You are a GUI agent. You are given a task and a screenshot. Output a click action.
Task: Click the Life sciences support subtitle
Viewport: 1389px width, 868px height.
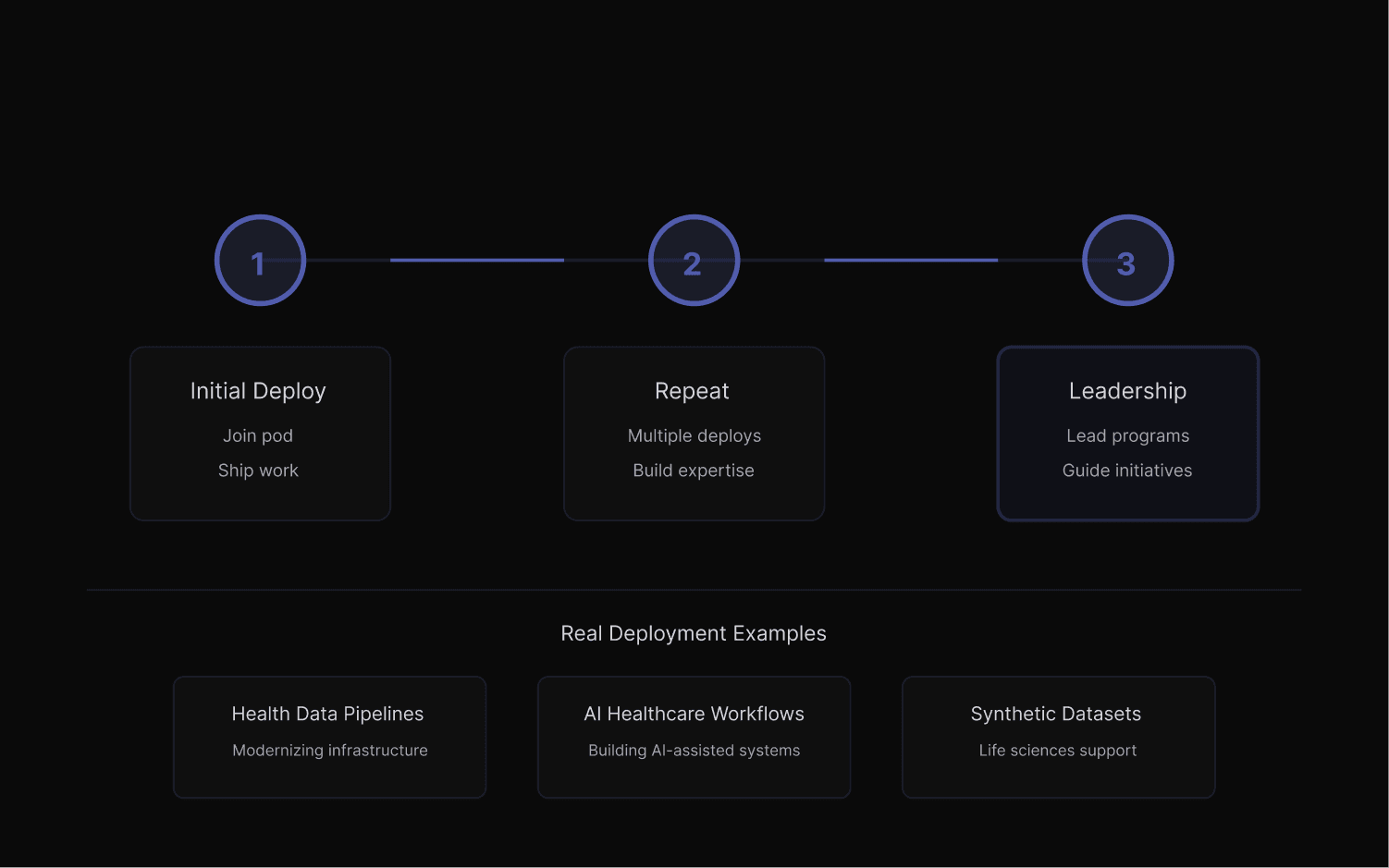coord(1058,751)
